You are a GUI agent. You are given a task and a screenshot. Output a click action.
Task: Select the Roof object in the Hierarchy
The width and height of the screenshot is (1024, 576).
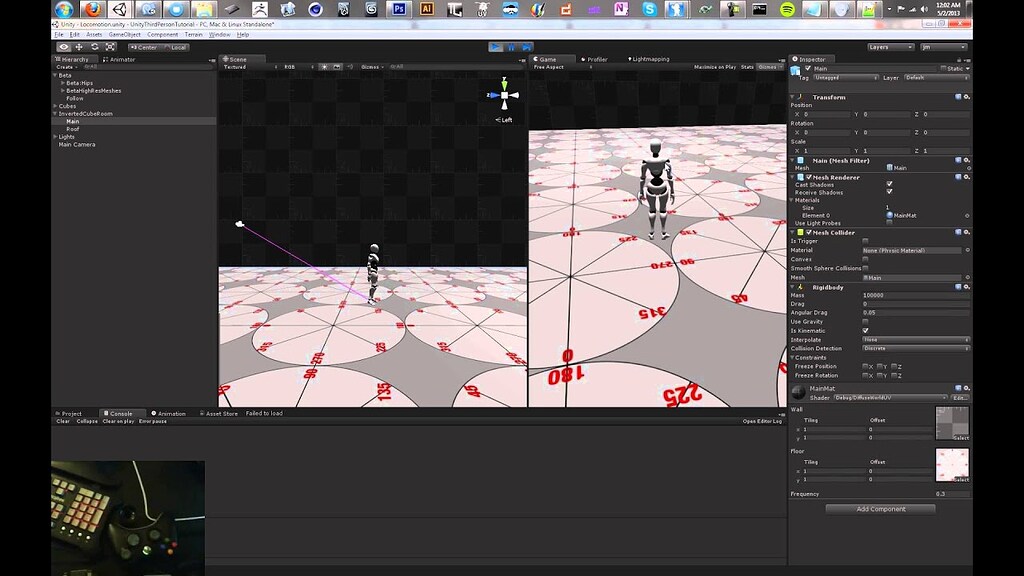[74, 128]
